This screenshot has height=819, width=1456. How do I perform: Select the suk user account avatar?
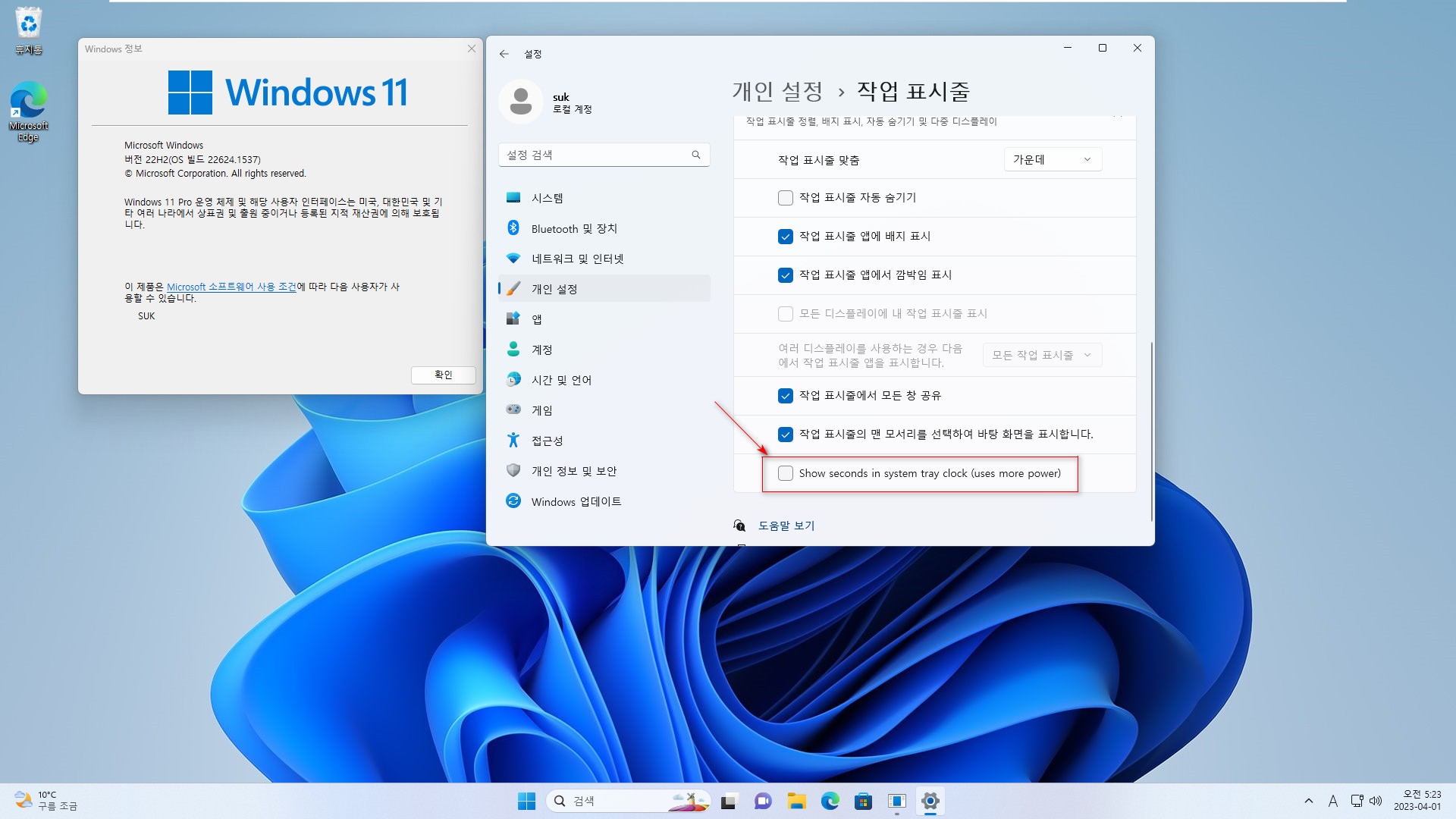(x=521, y=102)
